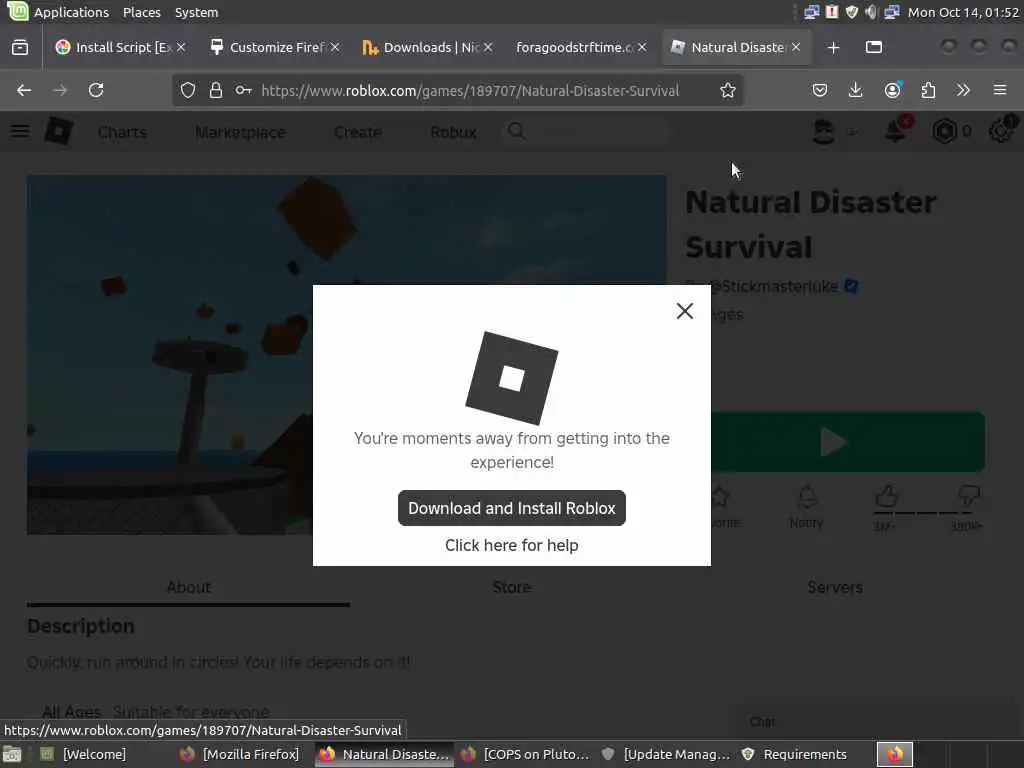
Task: Open the Places menu
Action: (142, 12)
